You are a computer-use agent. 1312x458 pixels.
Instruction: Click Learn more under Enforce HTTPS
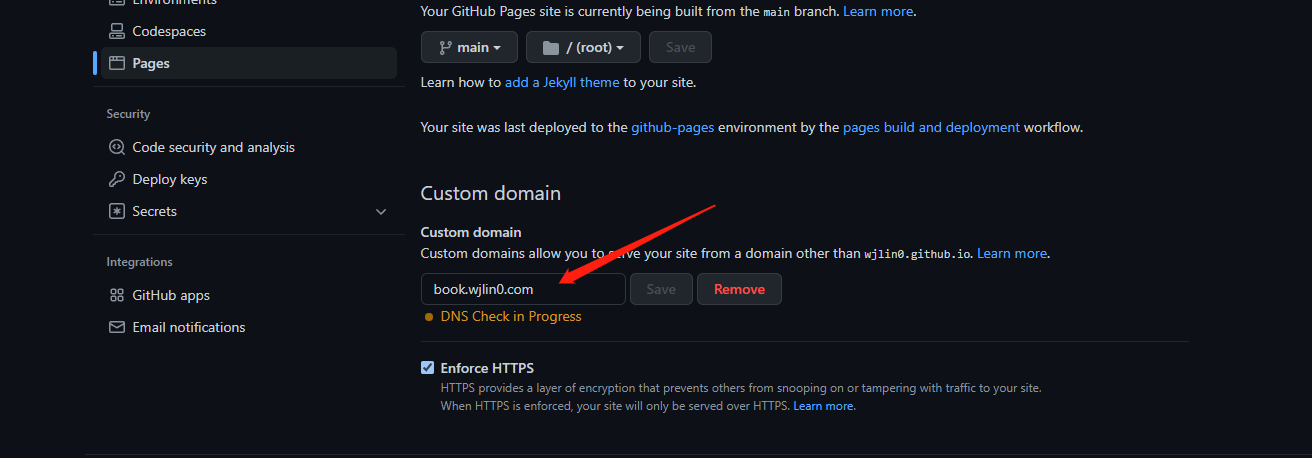click(823, 406)
